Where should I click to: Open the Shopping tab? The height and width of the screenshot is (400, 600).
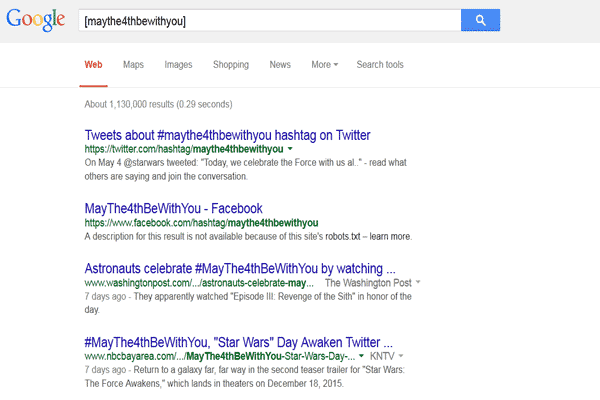[231, 65]
